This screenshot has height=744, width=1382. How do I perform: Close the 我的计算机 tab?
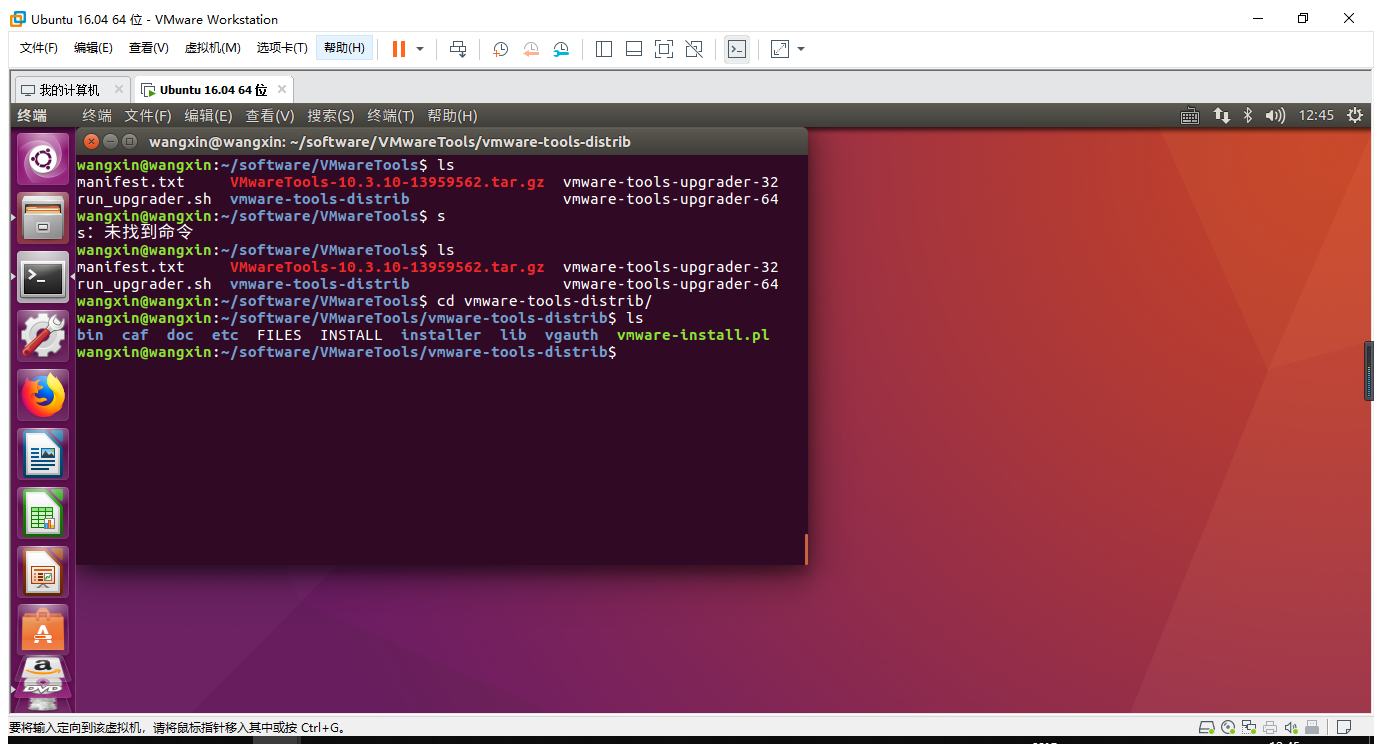click(x=119, y=90)
